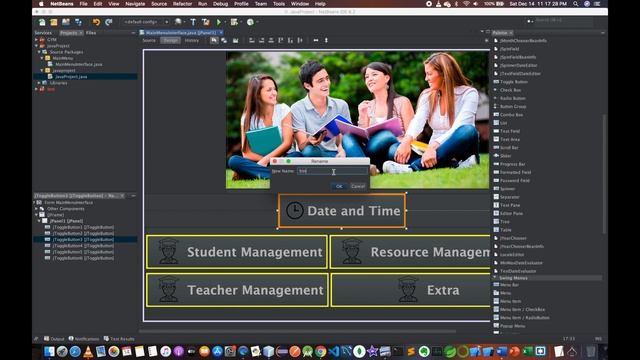640x360 pixels.
Task: Click the New File toolbar icon
Action: pyautogui.click(x=42, y=22)
